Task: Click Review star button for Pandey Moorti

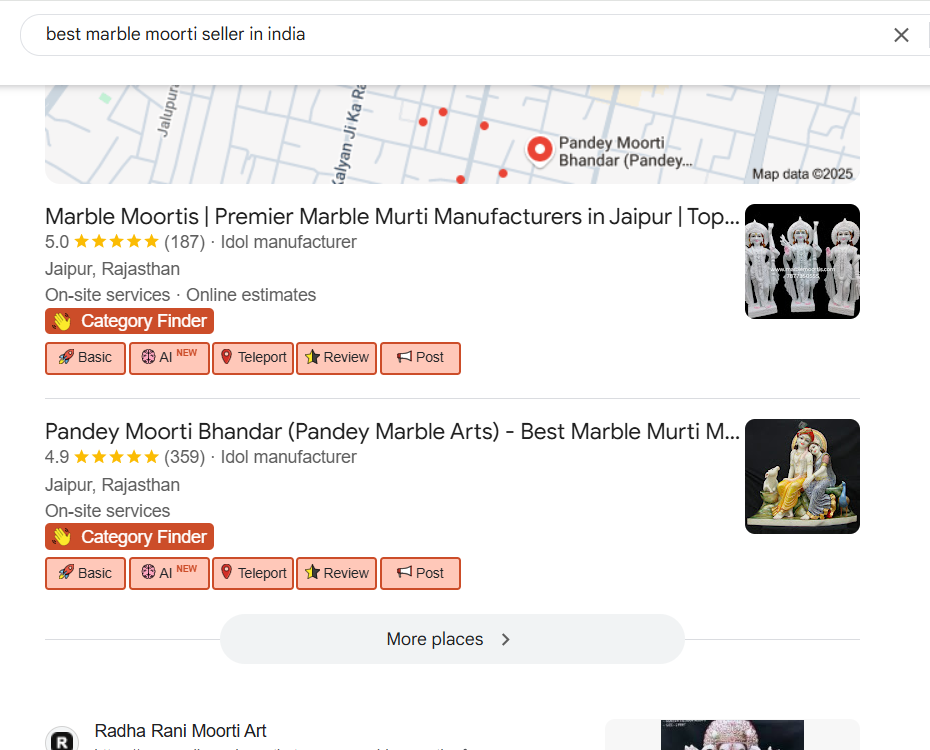Action: [x=337, y=573]
